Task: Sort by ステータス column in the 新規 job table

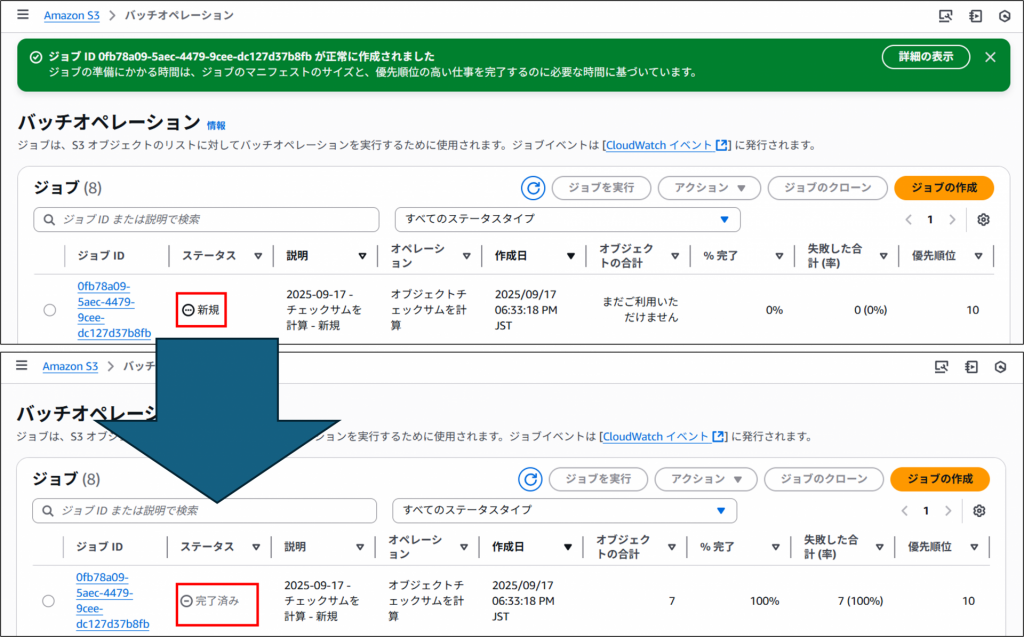Action: pyautogui.click(x=258, y=256)
